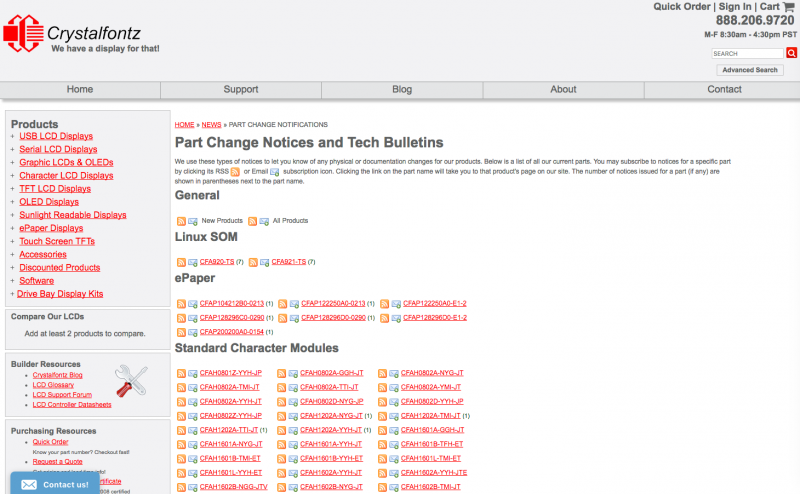800x494 pixels.
Task: Expand OLED Displays plus sign
Action: tap(12, 202)
